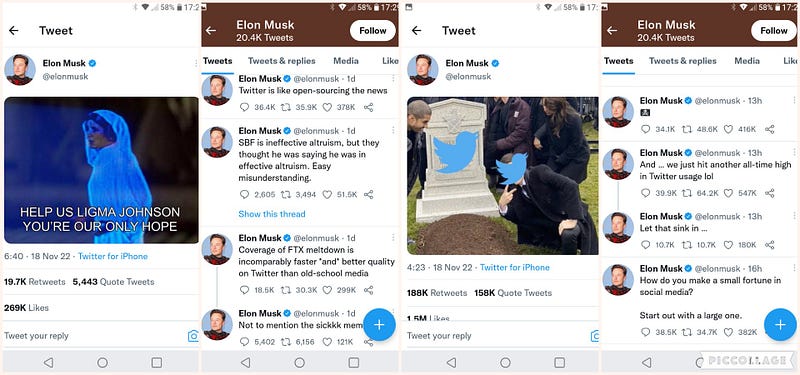Follow Elon Musk from the second screen header
The height and width of the screenshot is (375, 800).
[x=372, y=31]
